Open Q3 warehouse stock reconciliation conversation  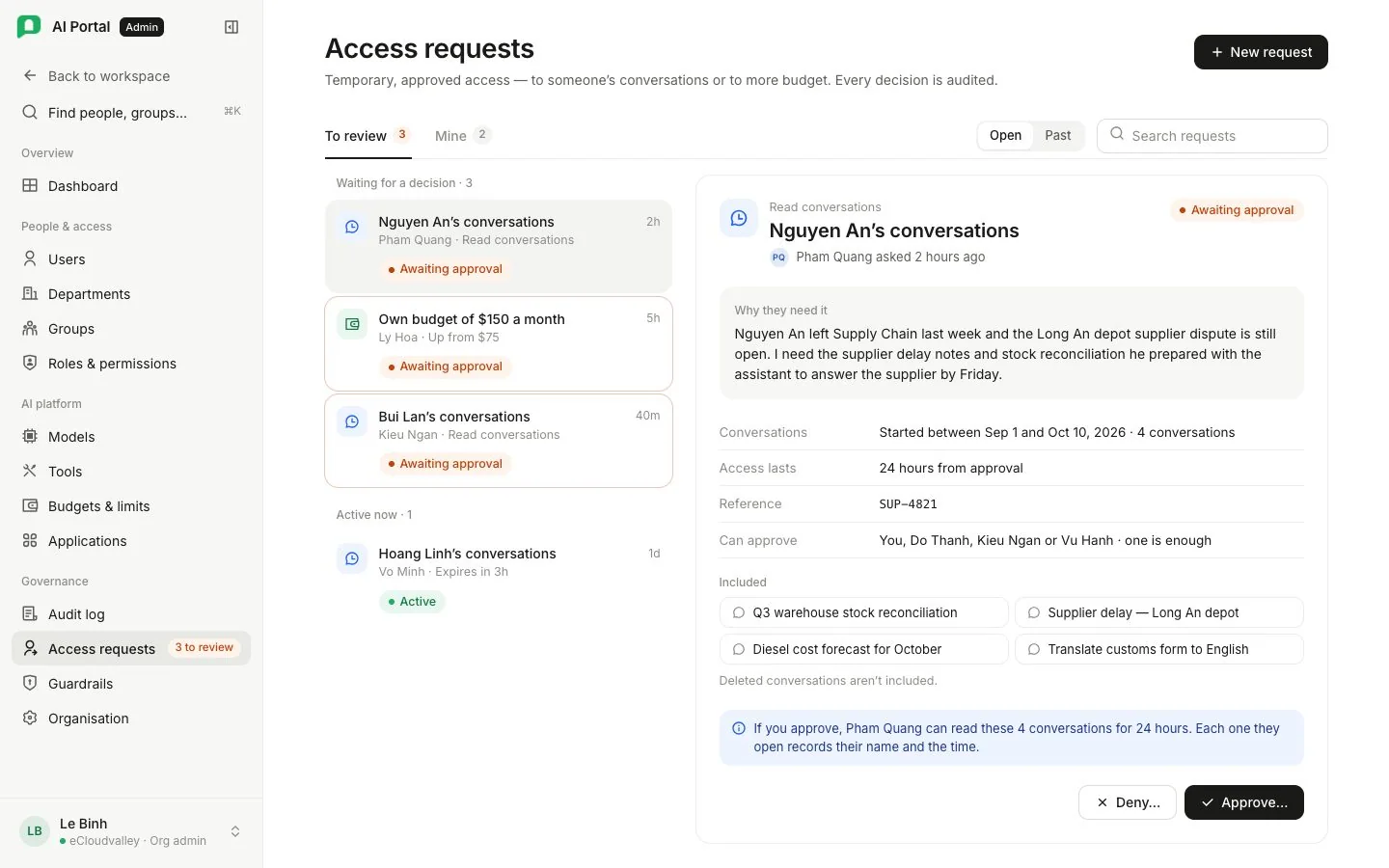pyautogui.click(x=864, y=612)
